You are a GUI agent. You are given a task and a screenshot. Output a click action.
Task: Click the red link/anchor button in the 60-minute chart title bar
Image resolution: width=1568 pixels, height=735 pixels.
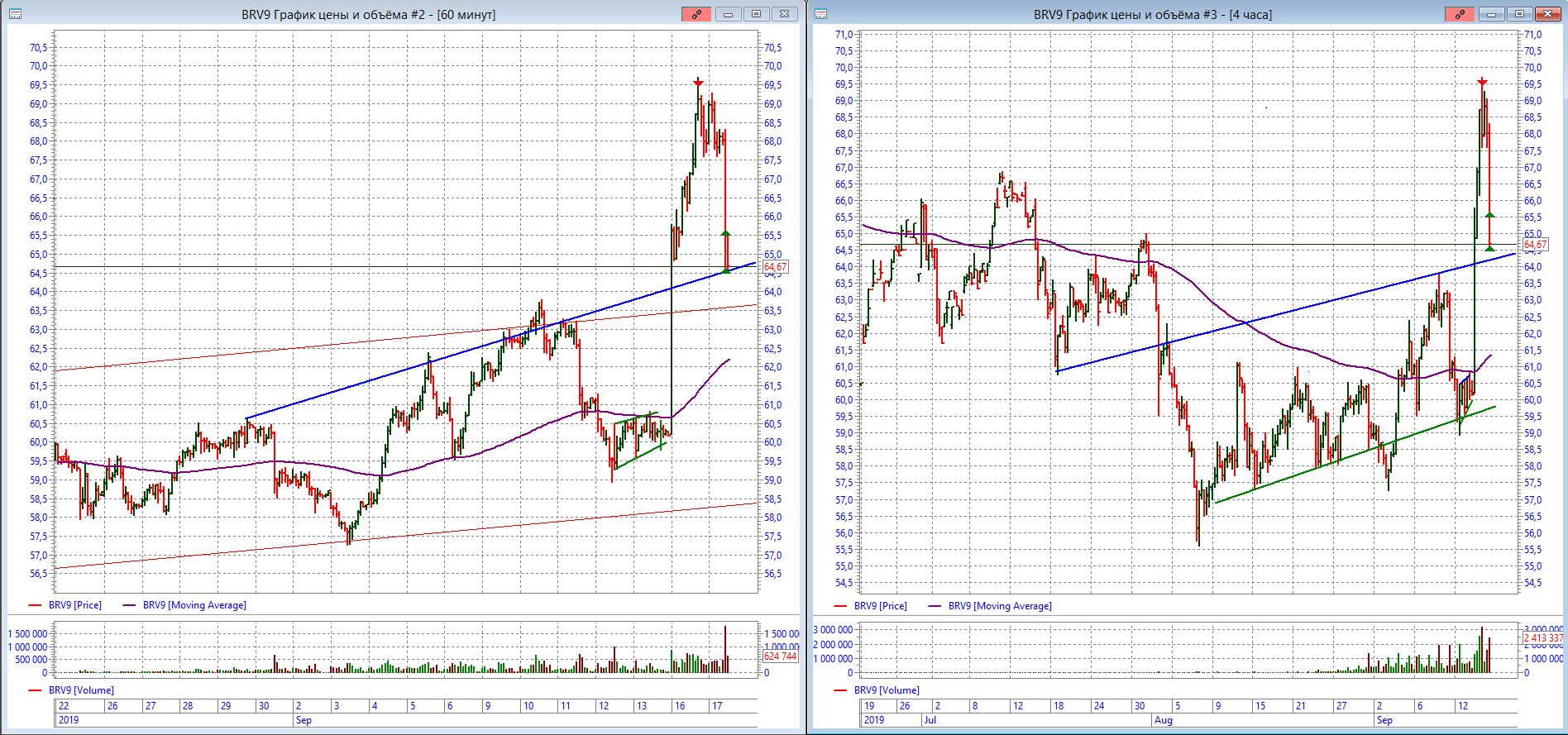click(696, 14)
